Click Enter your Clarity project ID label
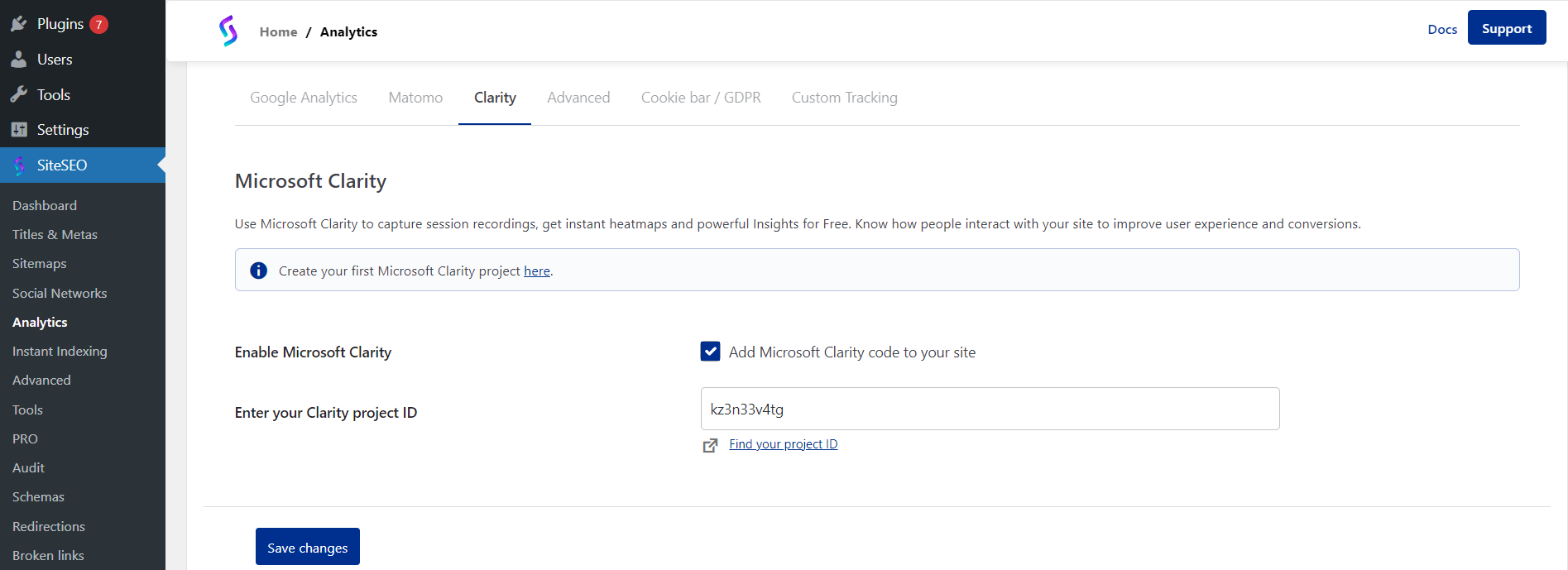Screen dimensions: 1568x570 tap(326, 413)
